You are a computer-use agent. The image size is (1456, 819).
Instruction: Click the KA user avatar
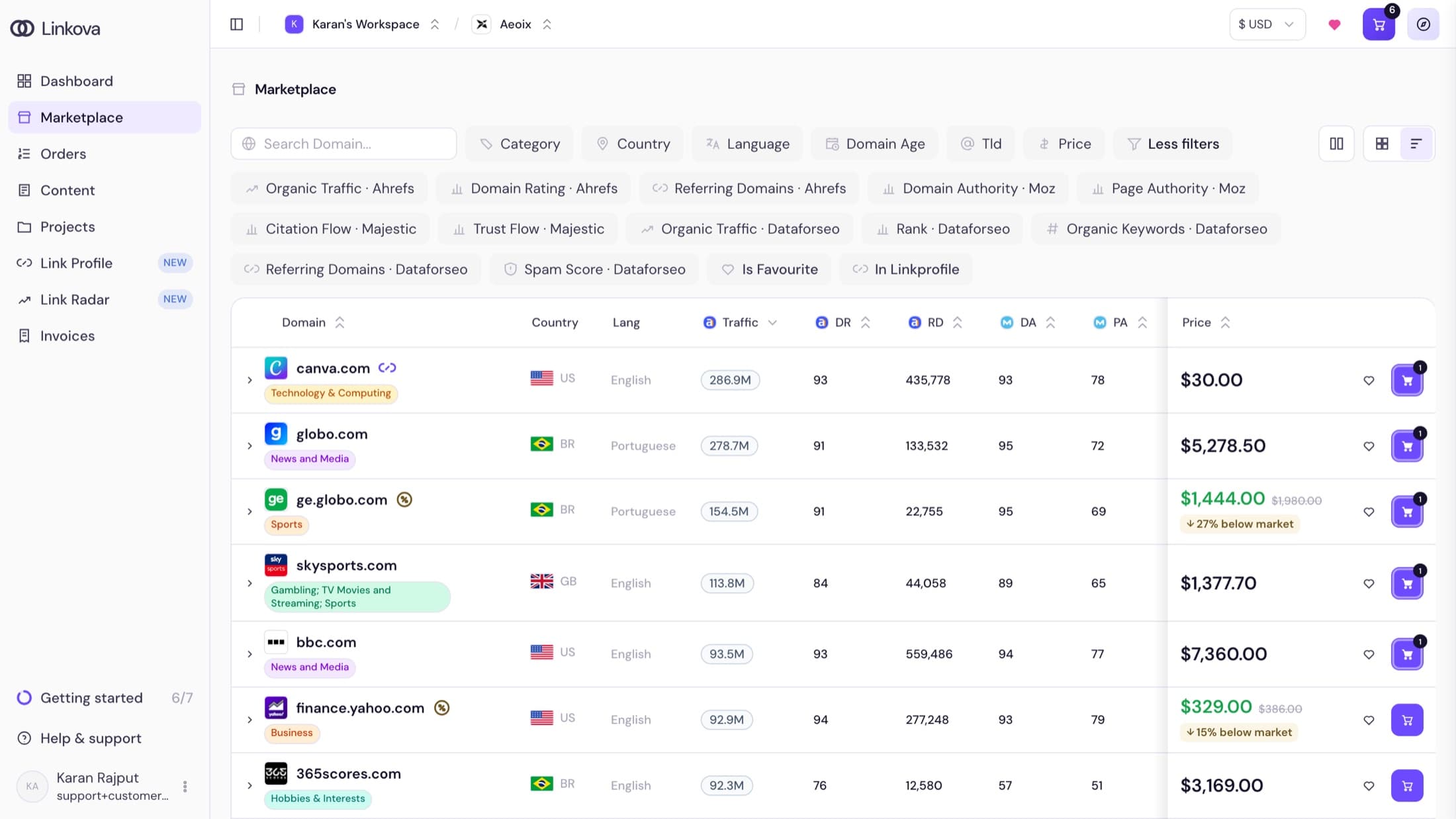click(x=32, y=786)
